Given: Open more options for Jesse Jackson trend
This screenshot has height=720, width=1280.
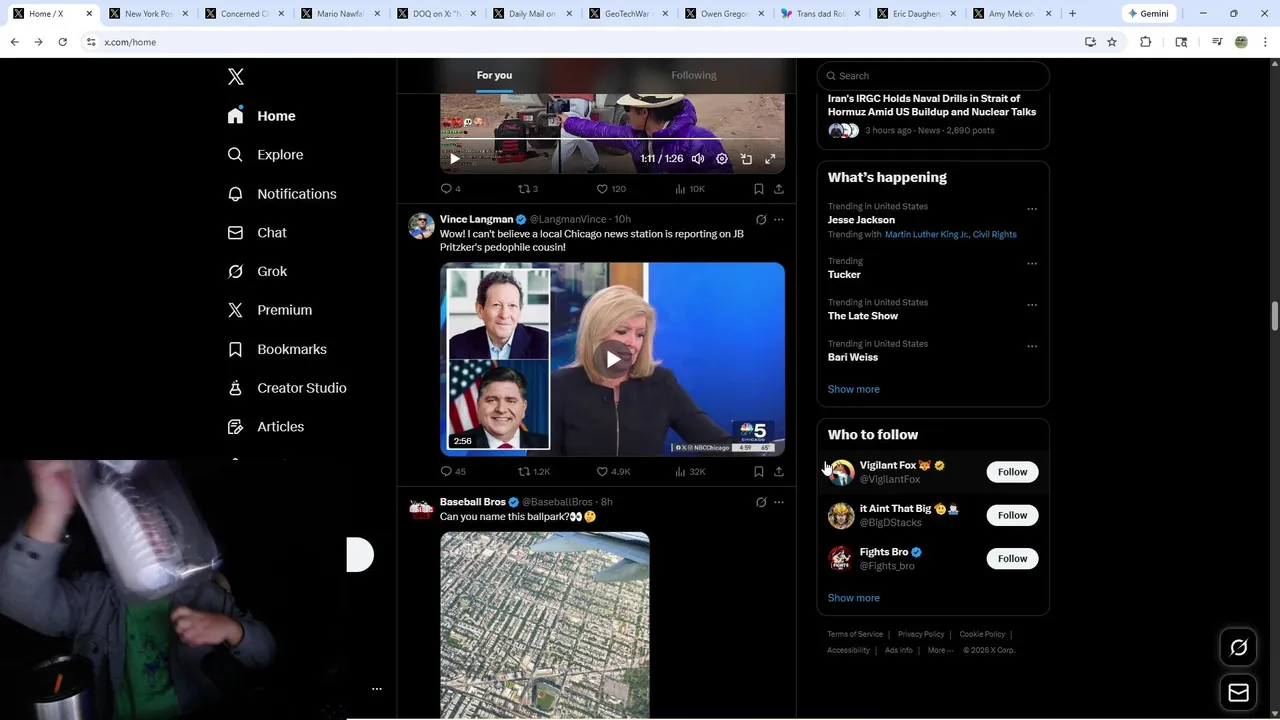Looking at the screenshot, I should pyautogui.click(x=1032, y=210).
